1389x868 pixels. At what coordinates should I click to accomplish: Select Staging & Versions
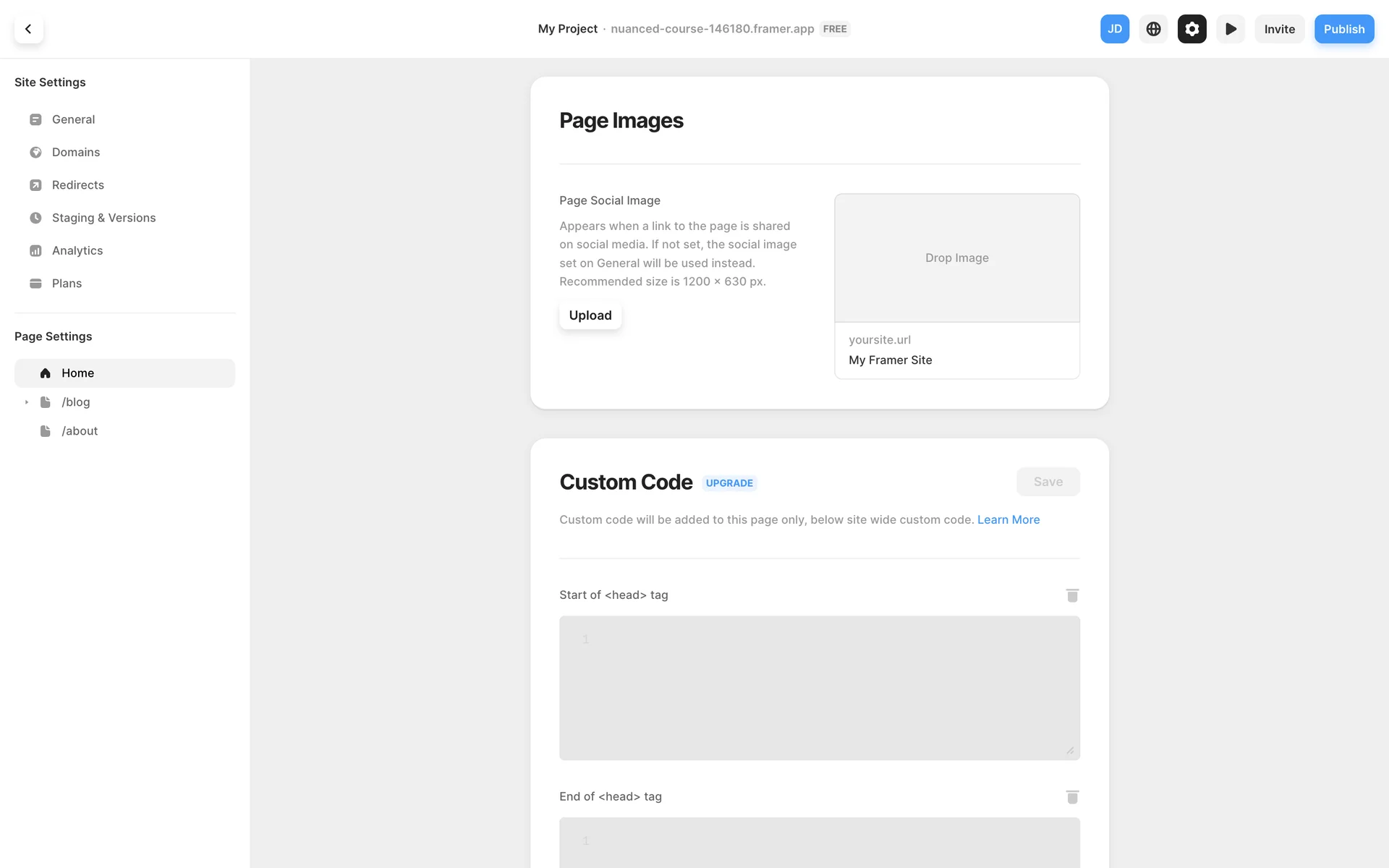pos(103,218)
